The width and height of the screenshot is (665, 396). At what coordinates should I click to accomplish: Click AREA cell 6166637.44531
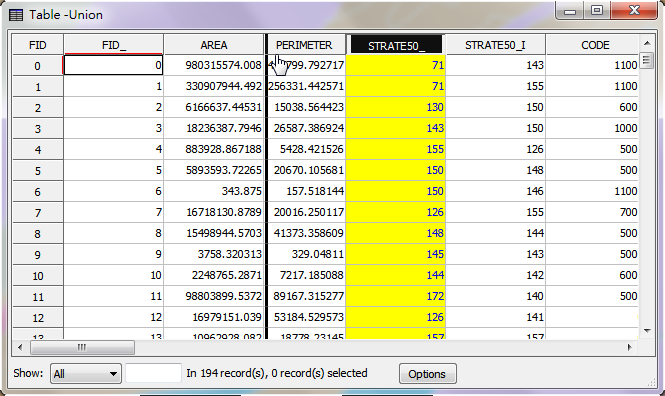(x=214, y=107)
